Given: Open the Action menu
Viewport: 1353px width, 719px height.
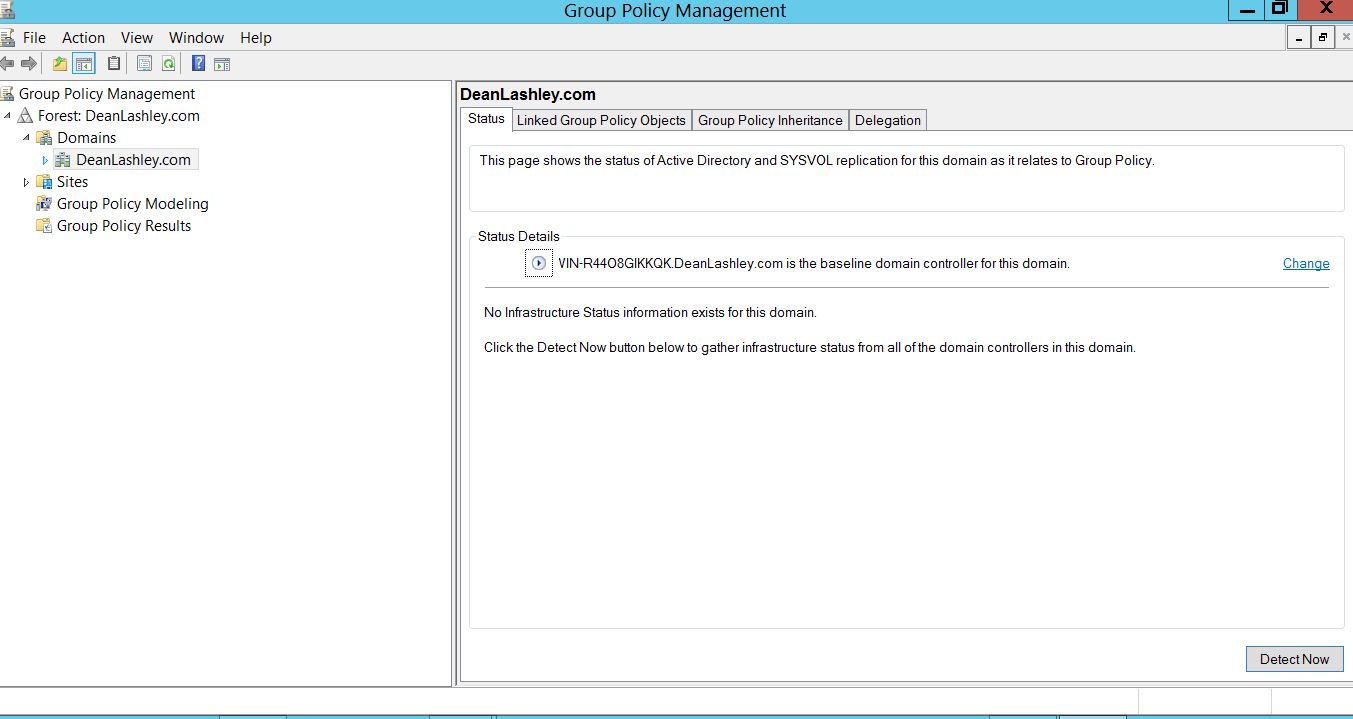Looking at the screenshot, I should 83,38.
